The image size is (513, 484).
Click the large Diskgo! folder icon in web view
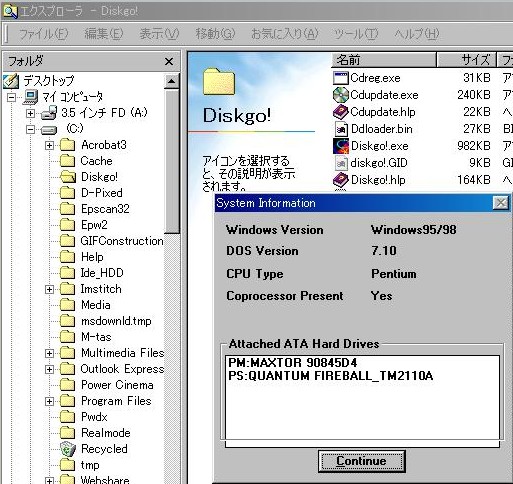click(x=219, y=81)
